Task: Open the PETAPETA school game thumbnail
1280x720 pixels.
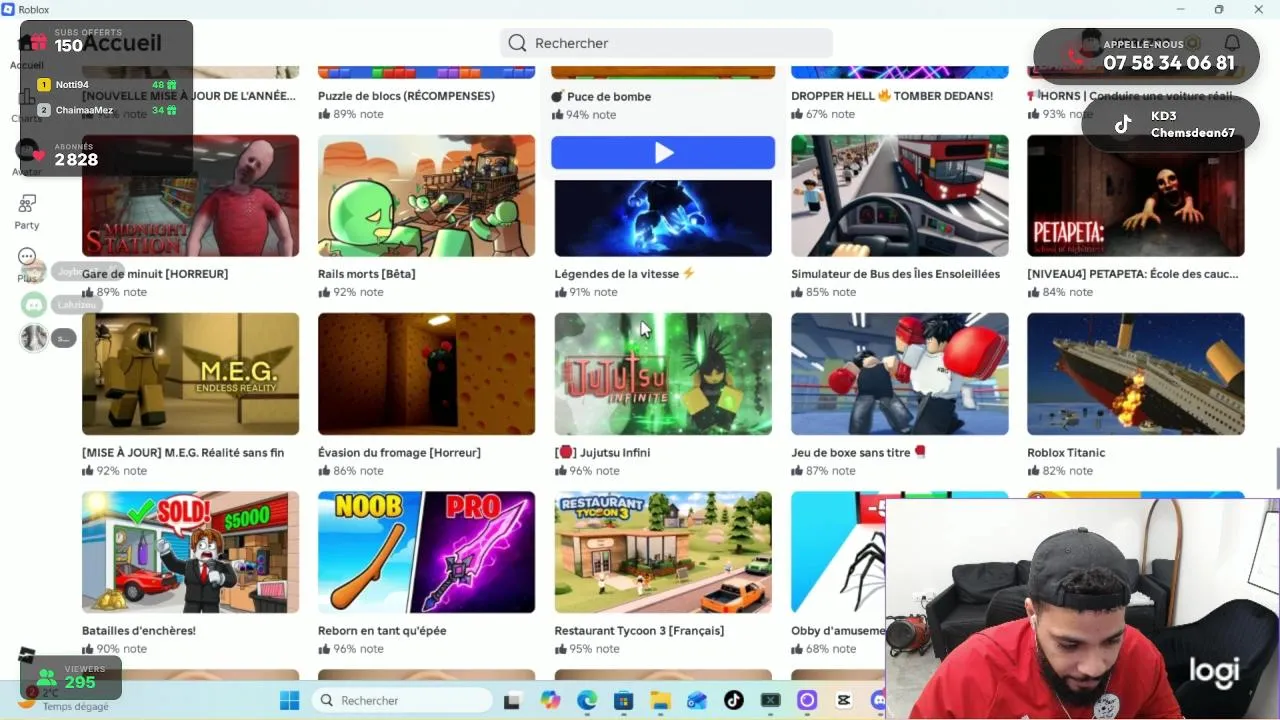Action: pos(1136,196)
